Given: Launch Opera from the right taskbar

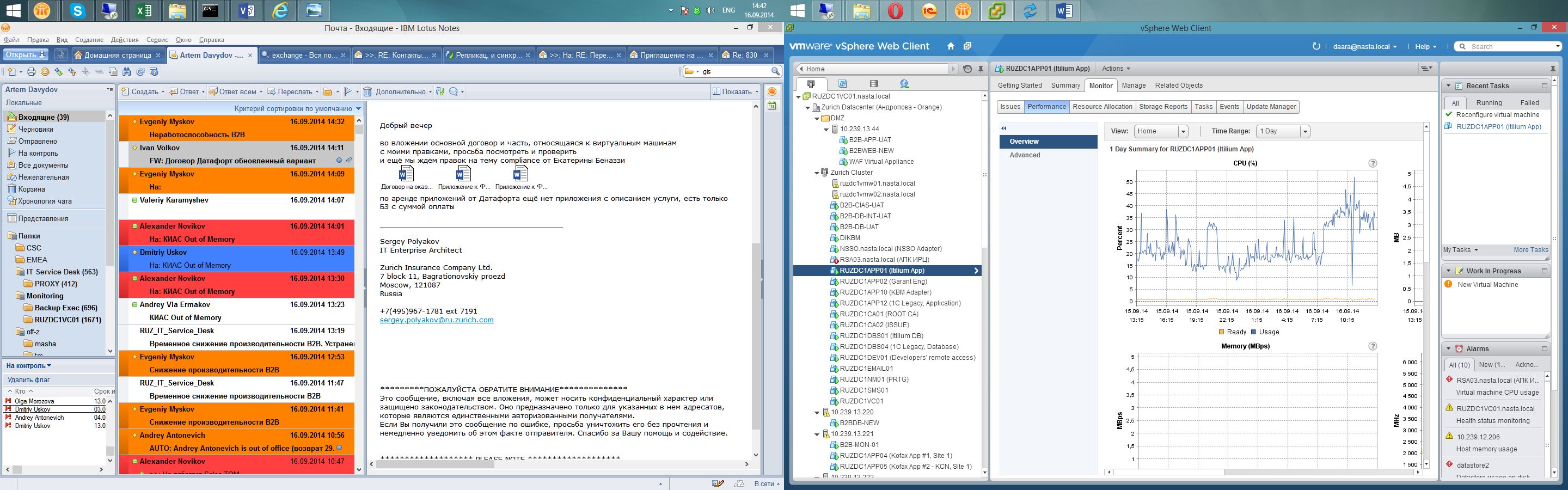Looking at the screenshot, I should [x=896, y=11].
